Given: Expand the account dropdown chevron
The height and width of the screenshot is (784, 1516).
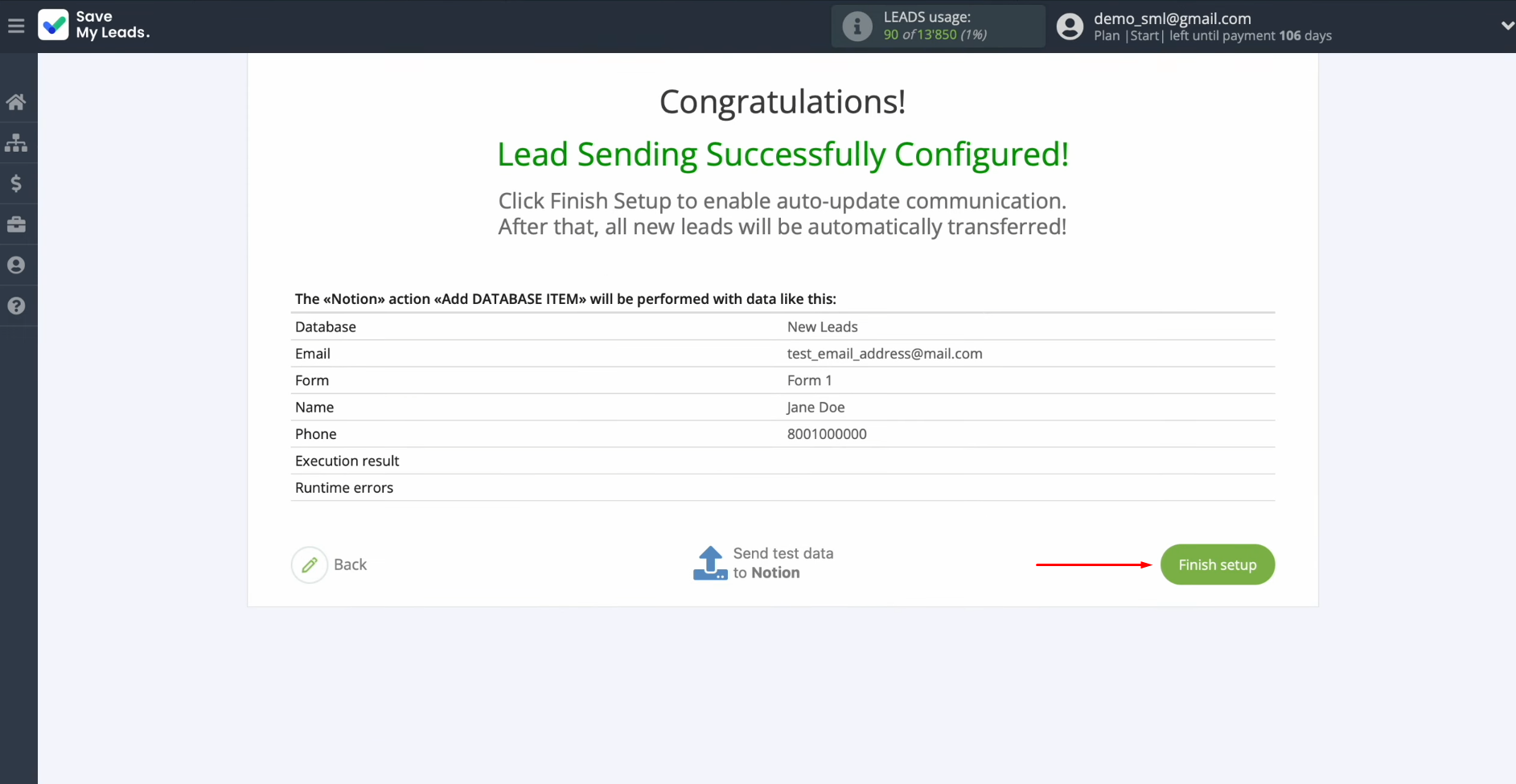Looking at the screenshot, I should pyautogui.click(x=1507, y=26).
